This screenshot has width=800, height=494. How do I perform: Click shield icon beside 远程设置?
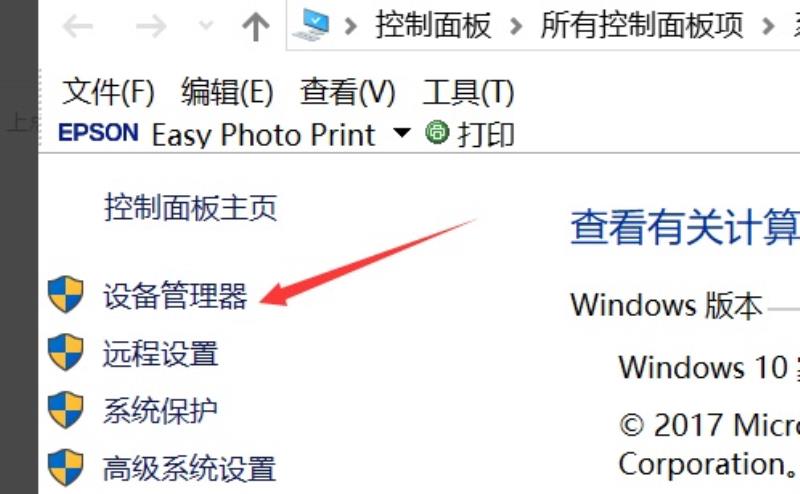[65, 352]
